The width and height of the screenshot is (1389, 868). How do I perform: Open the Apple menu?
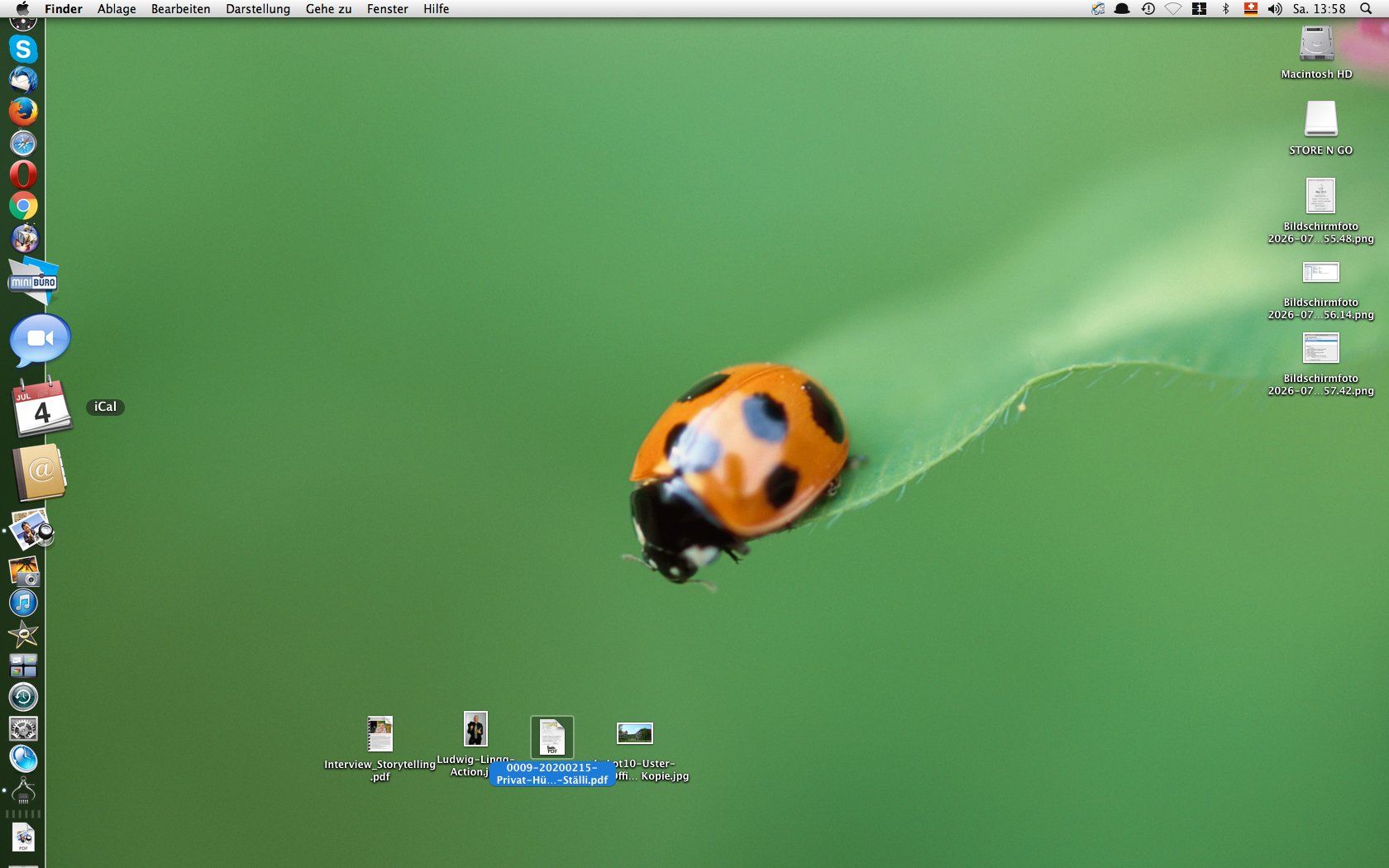tap(22, 9)
